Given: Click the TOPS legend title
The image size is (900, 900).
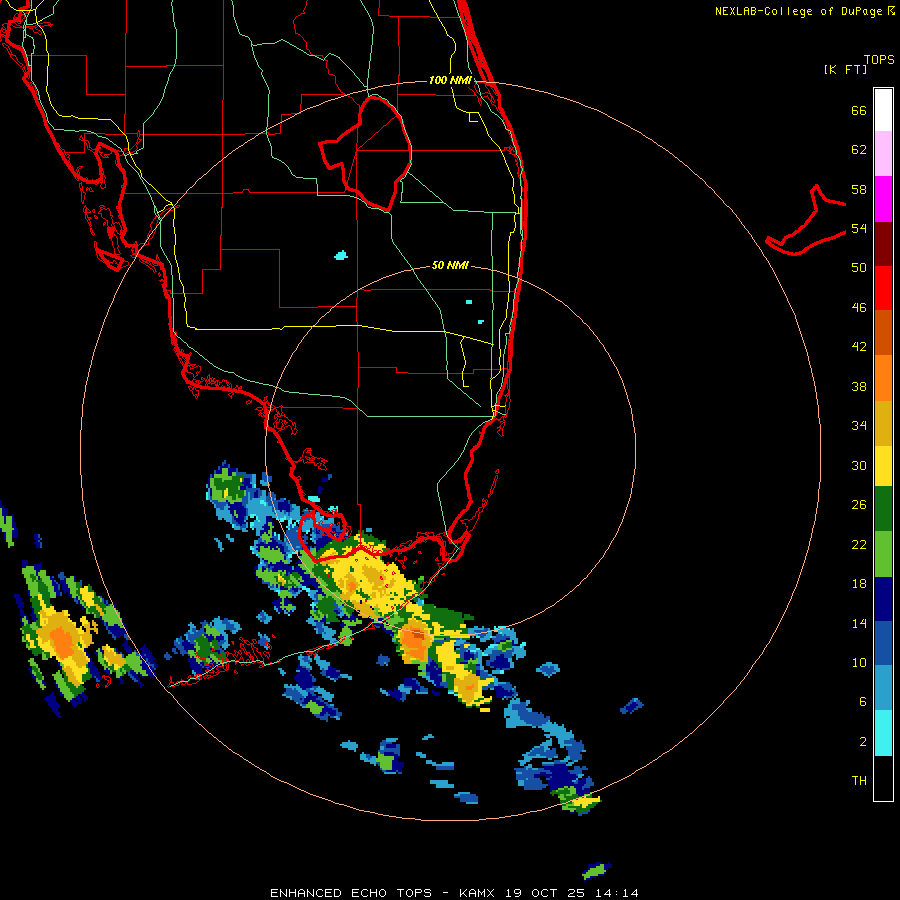Looking at the screenshot, I should (879, 59).
